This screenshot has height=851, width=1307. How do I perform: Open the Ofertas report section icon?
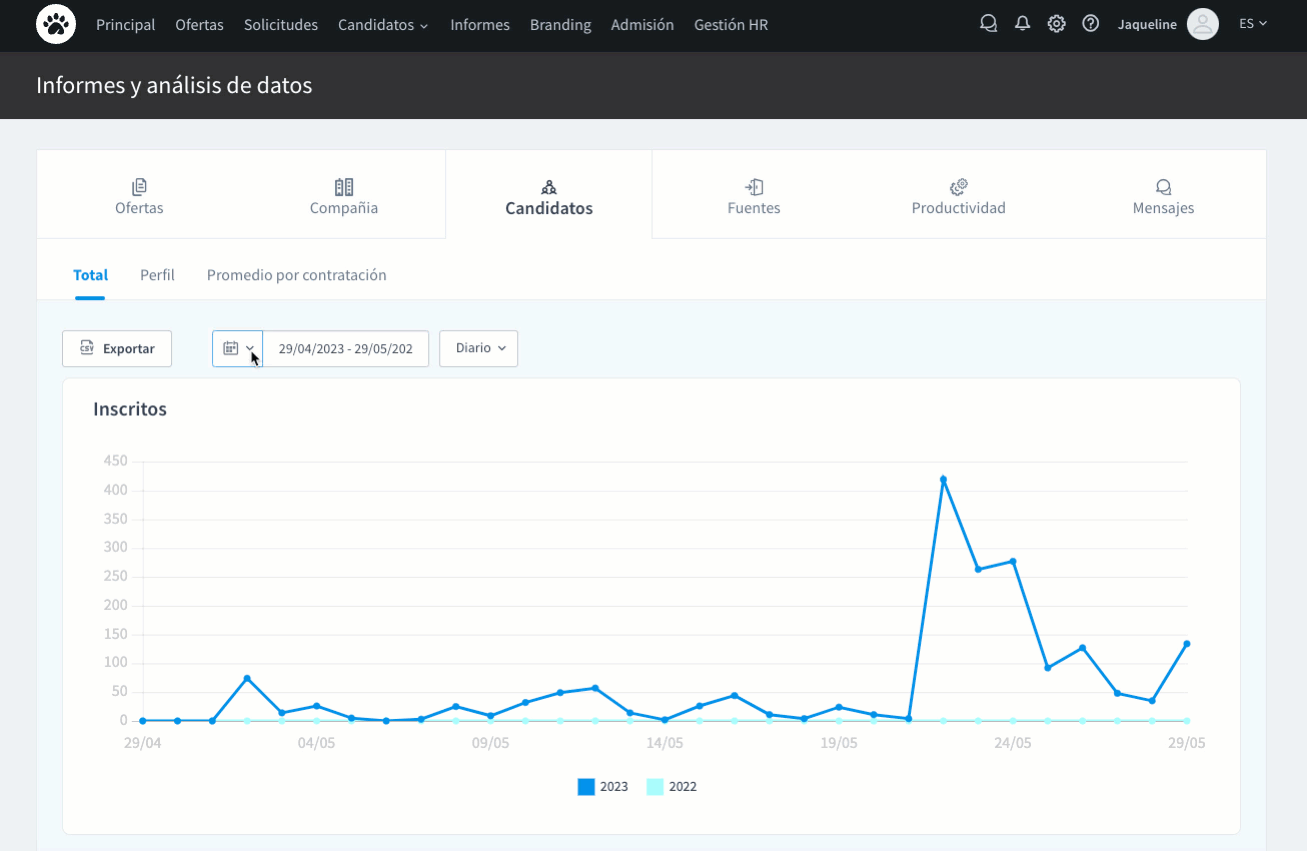click(x=138, y=186)
